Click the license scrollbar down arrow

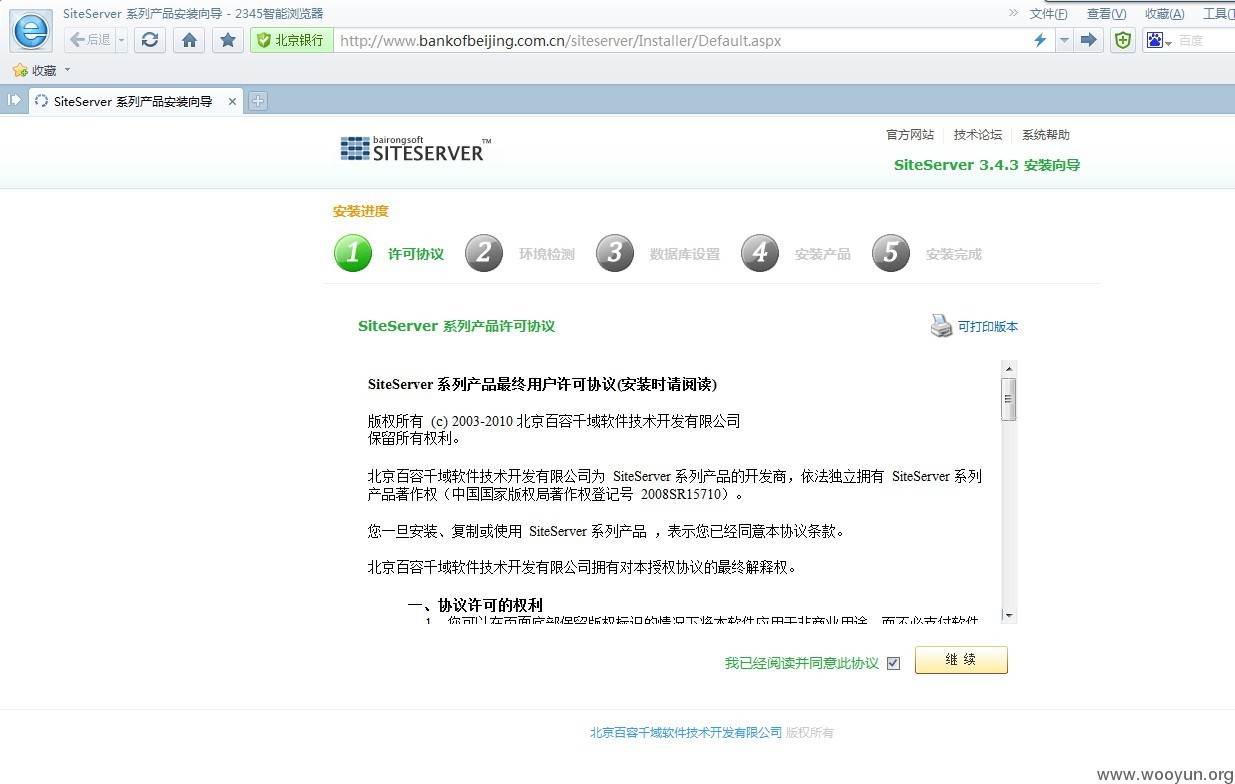click(1009, 615)
